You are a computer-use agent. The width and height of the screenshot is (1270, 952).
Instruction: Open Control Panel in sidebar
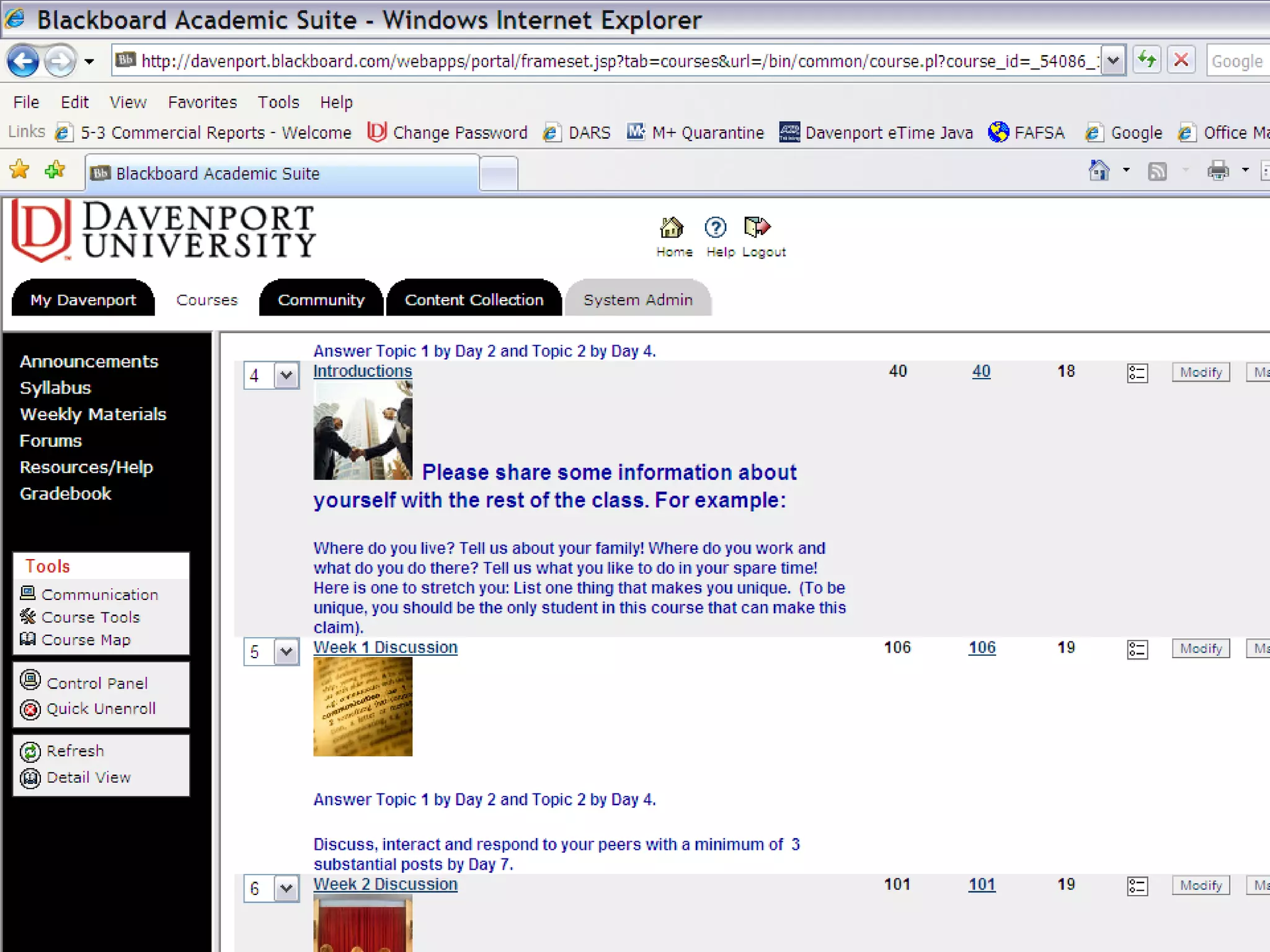point(97,683)
